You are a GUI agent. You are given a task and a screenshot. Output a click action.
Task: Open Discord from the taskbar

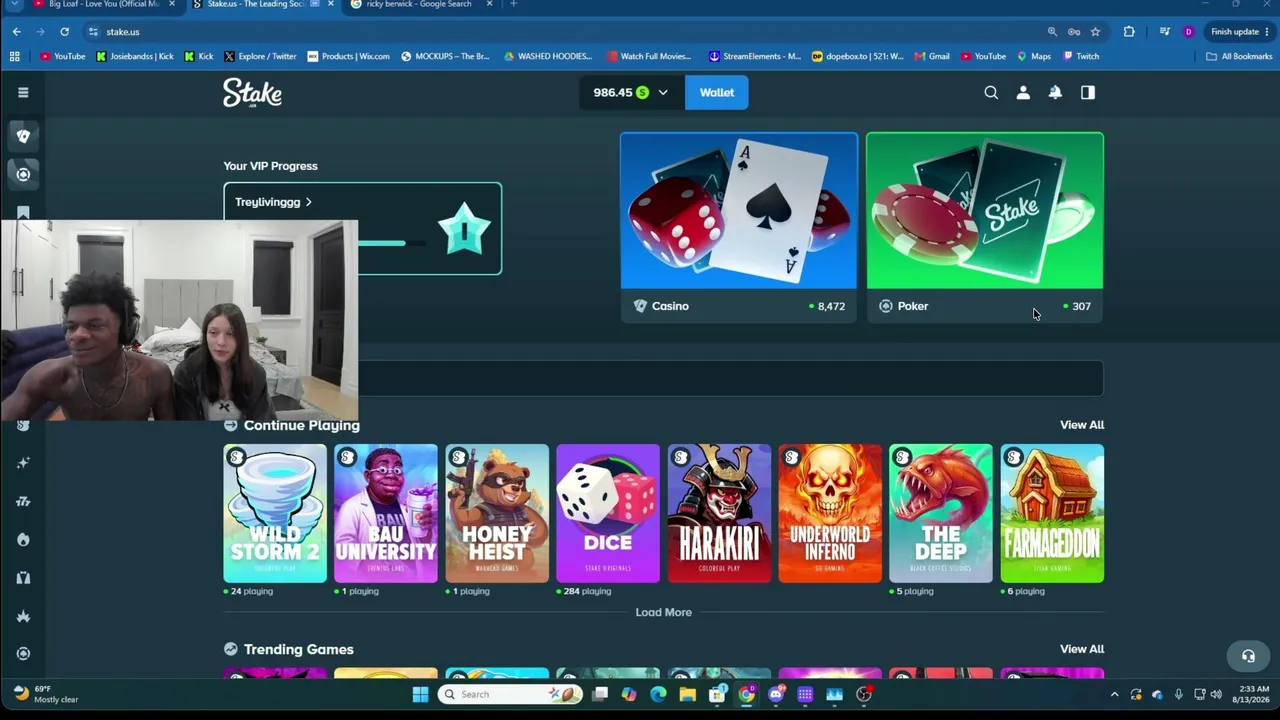(776, 694)
